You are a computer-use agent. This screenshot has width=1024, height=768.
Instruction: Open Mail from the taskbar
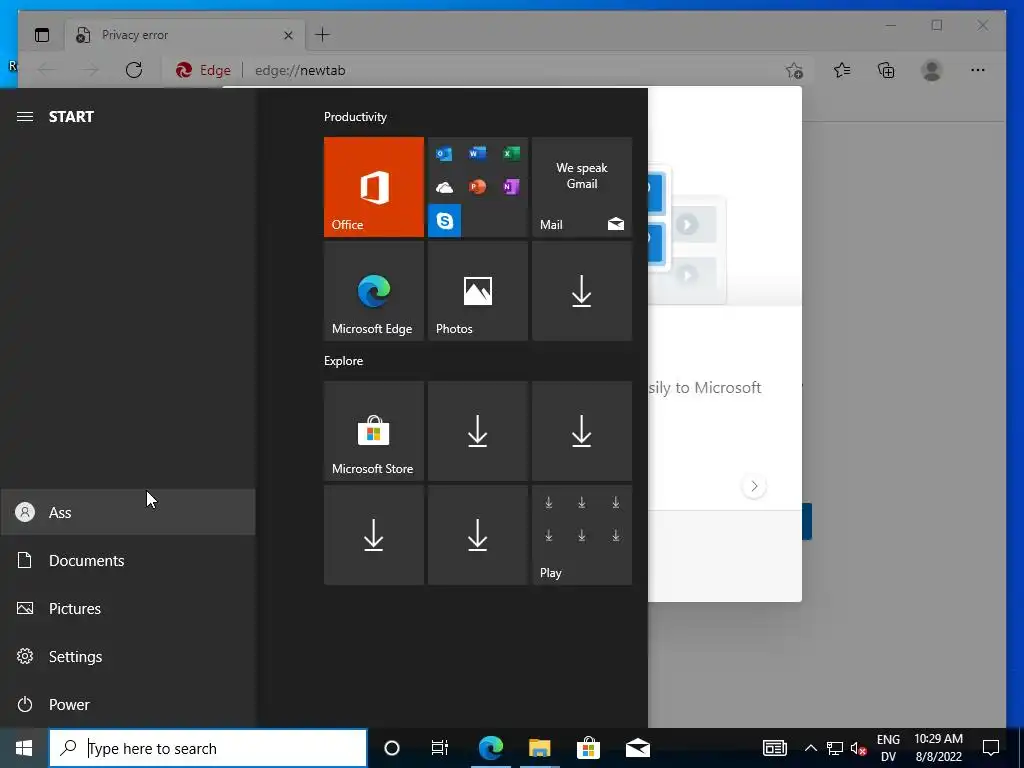click(637, 748)
